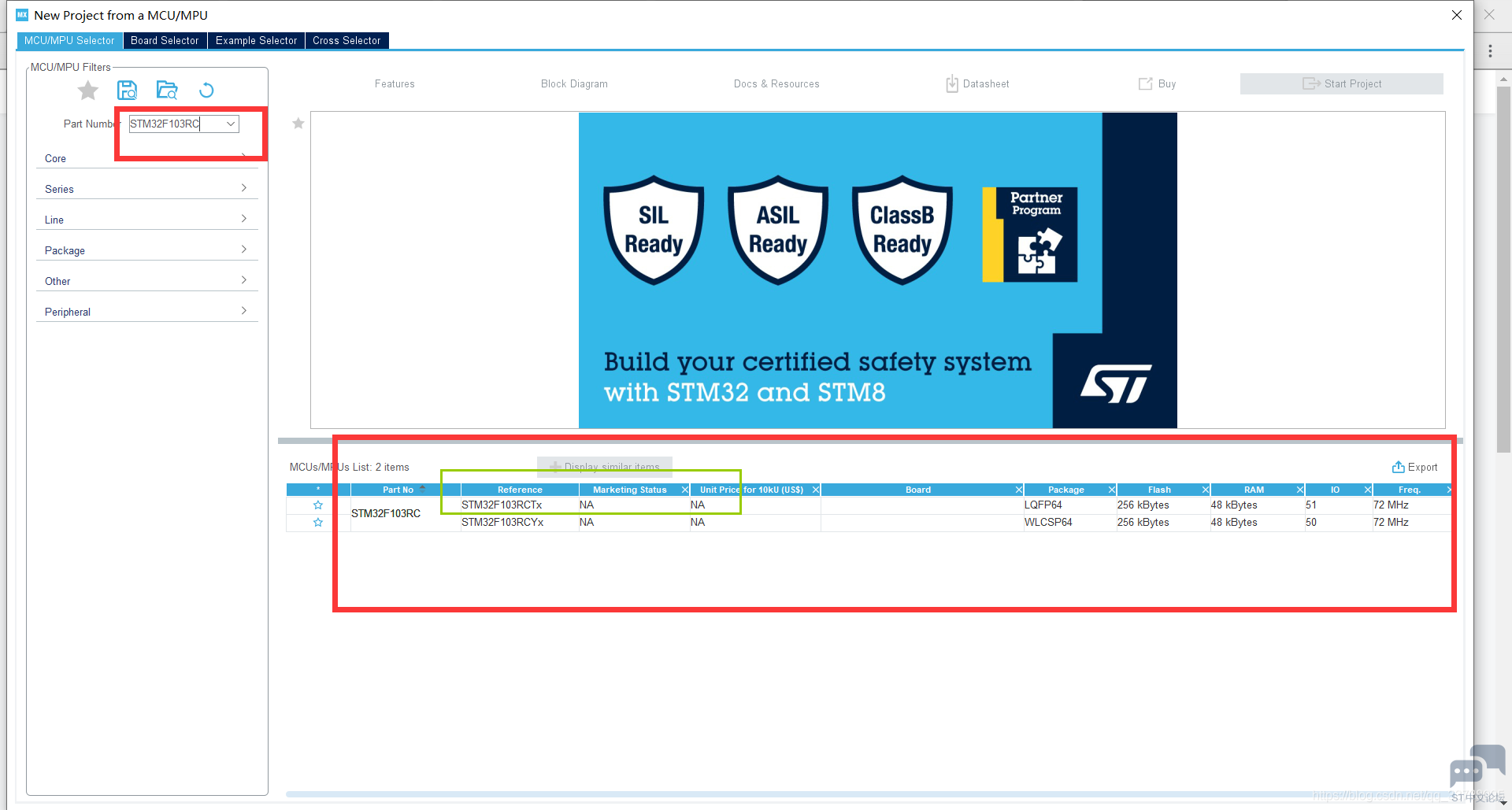Open the background window's three-dot menu
The height and width of the screenshot is (810, 1512).
coord(1490,51)
